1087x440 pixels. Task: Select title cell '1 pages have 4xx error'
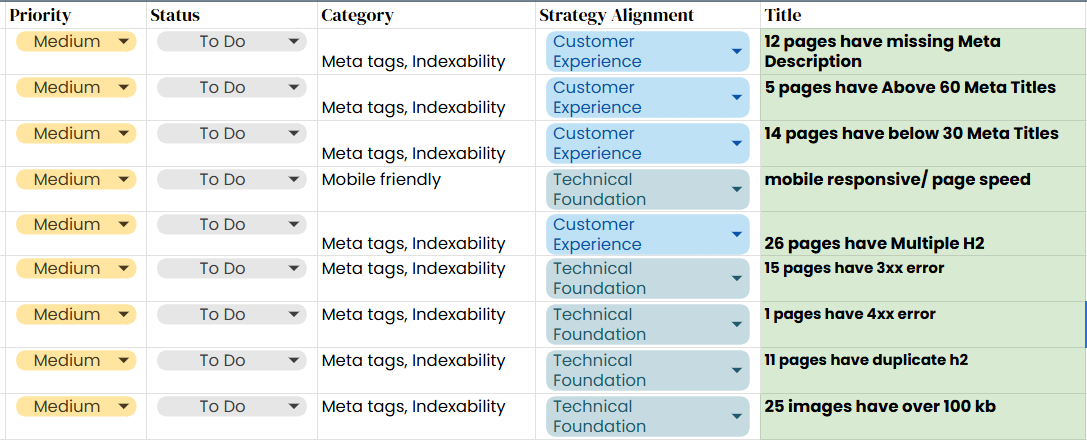coord(849,315)
